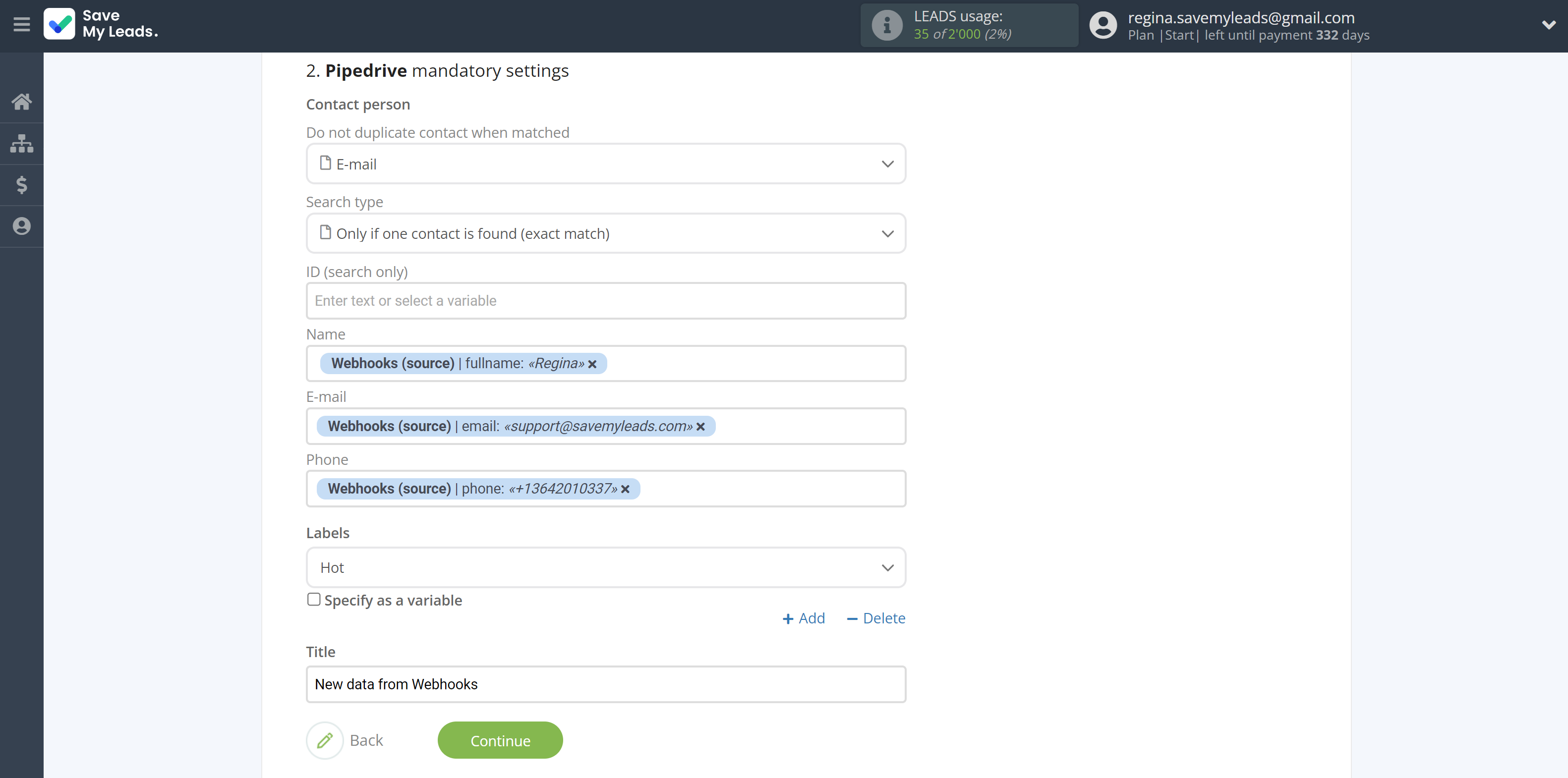Open the Do not duplicate contact dropdown
The height and width of the screenshot is (778, 1568).
pyautogui.click(x=606, y=164)
